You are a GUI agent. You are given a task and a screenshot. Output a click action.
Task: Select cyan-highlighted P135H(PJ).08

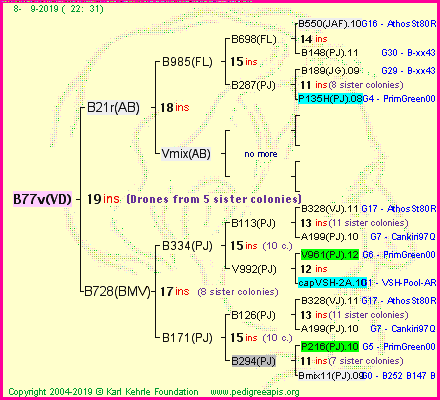point(330,99)
